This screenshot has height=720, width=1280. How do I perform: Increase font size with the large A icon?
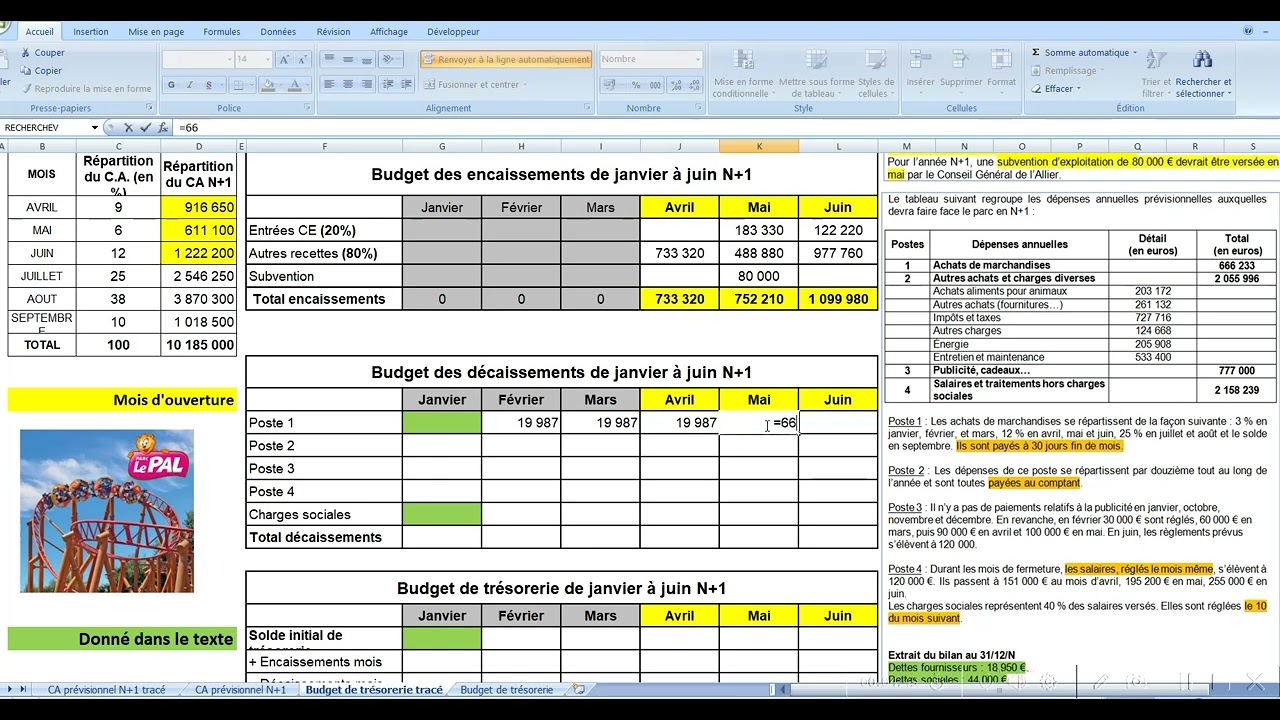click(284, 59)
